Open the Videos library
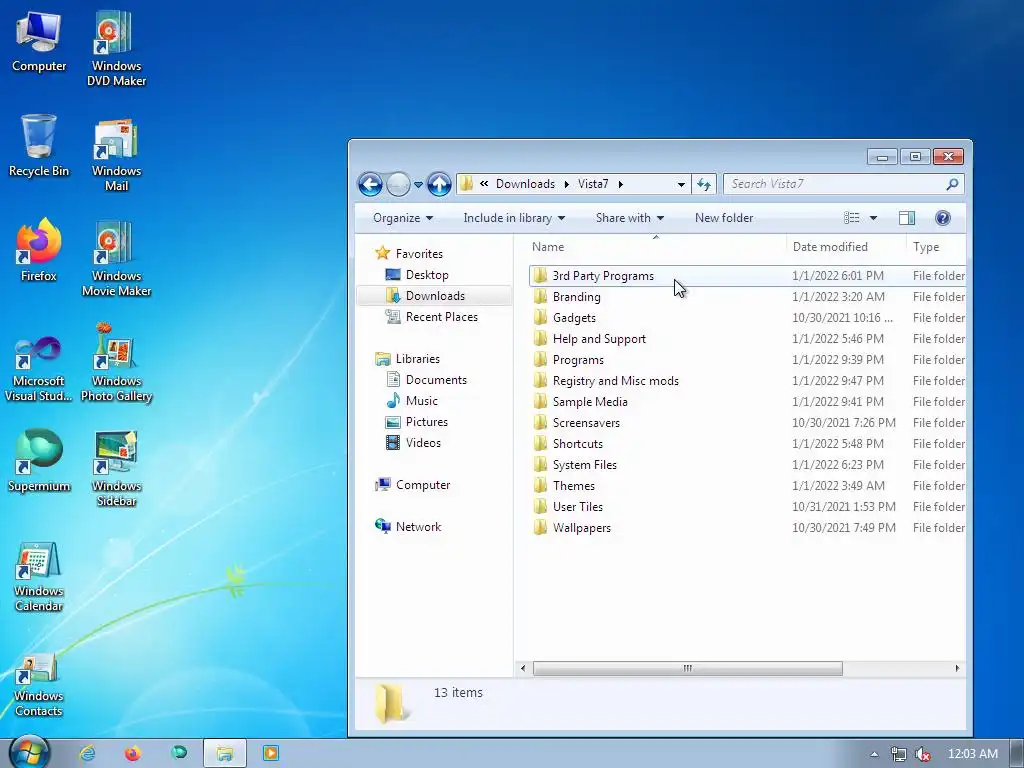This screenshot has height=768, width=1024. tap(423, 443)
